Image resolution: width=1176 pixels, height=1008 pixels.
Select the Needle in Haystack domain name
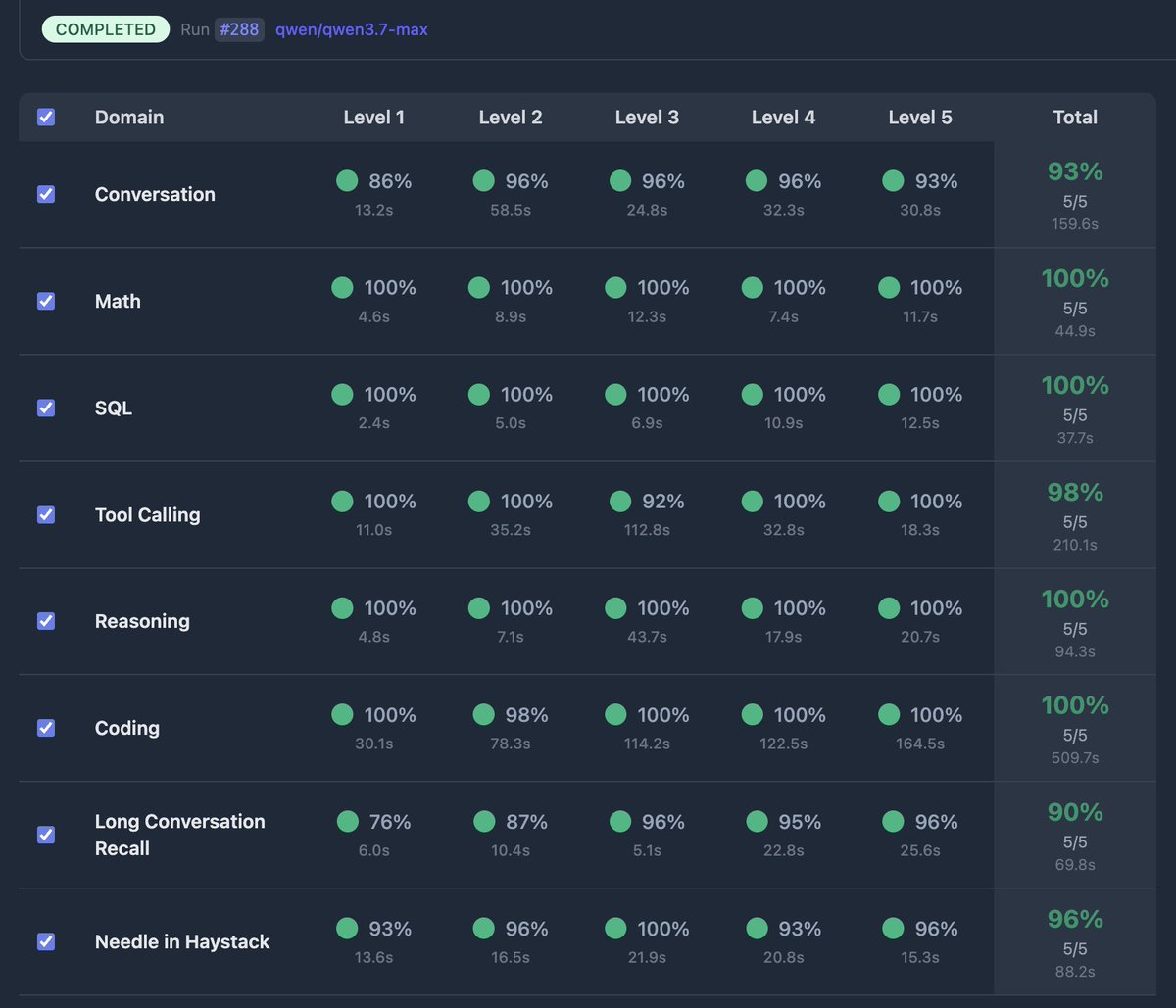coord(182,941)
